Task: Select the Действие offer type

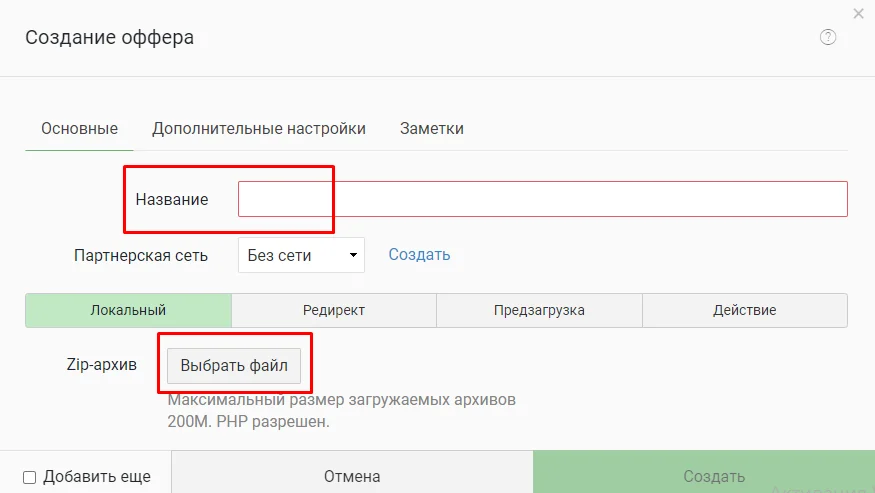Action: (x=744, y=310)
